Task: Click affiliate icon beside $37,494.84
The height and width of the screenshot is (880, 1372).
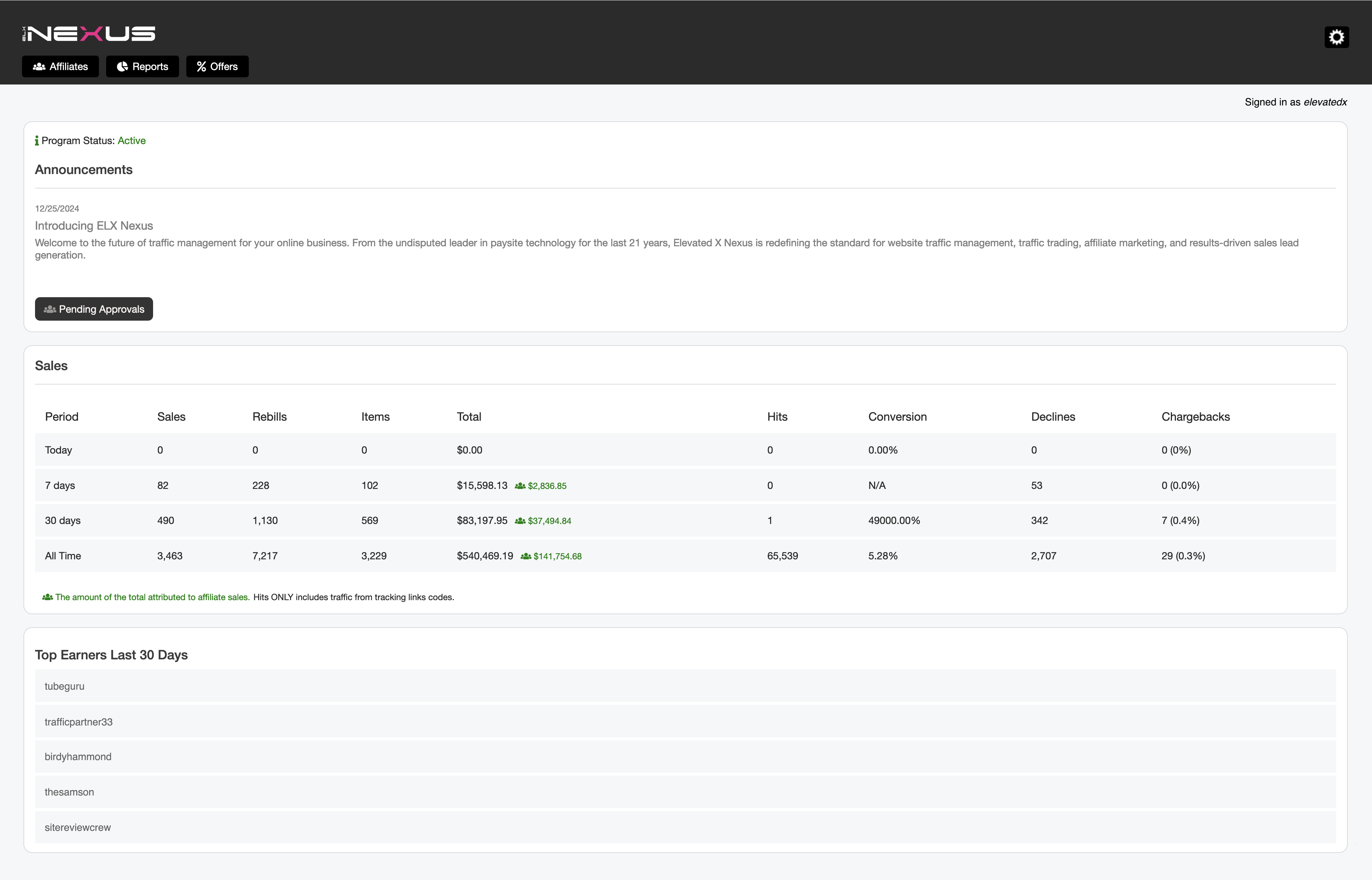Action: [x=520, y=521]
